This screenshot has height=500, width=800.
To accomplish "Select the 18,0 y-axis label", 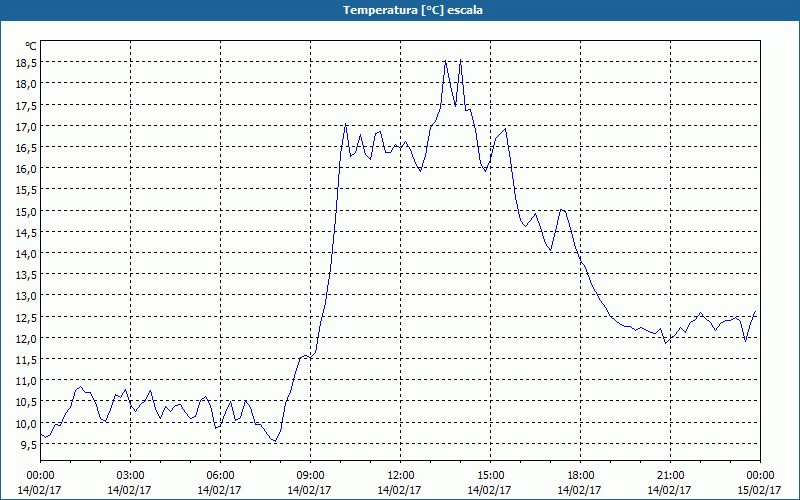I will point(26,84).
